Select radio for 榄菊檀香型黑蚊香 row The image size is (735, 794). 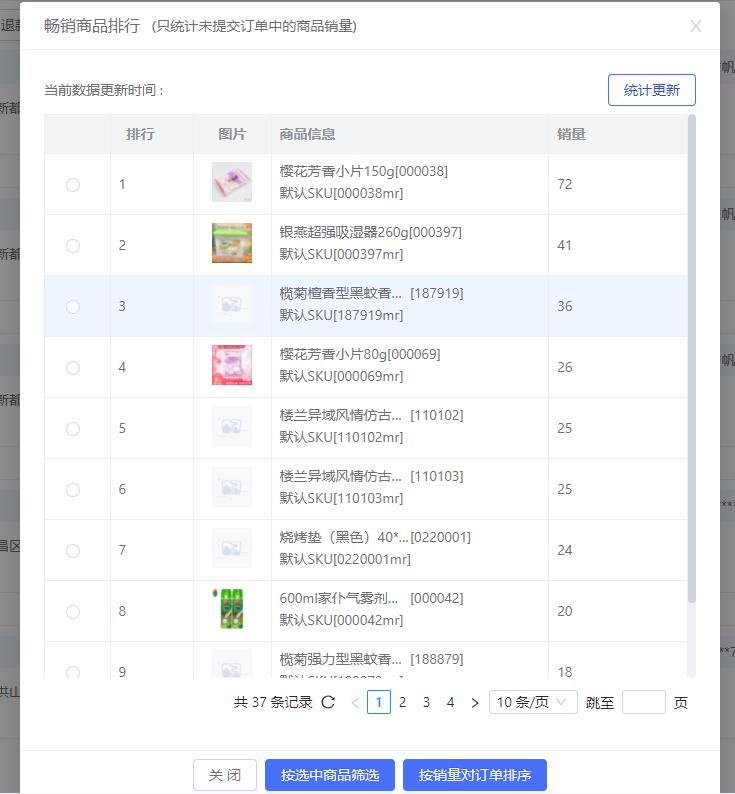[x=73, y=307]
